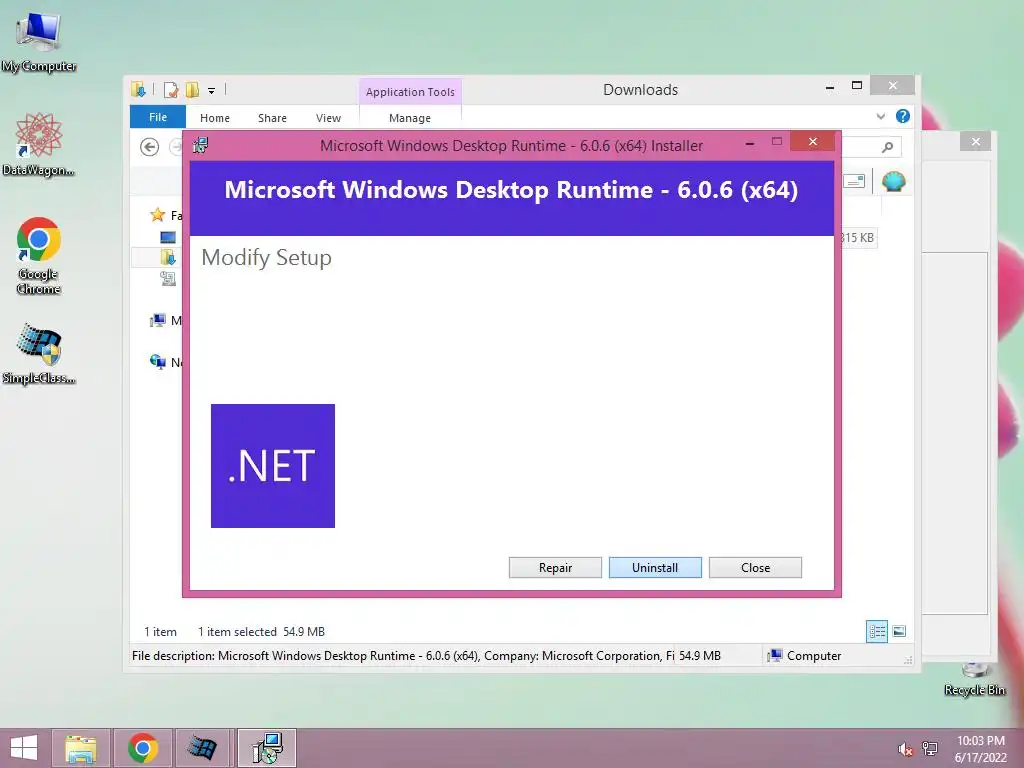Open the Share ribbon tab in Downloads
The image size is (1024, 768).
click(272, 118)
